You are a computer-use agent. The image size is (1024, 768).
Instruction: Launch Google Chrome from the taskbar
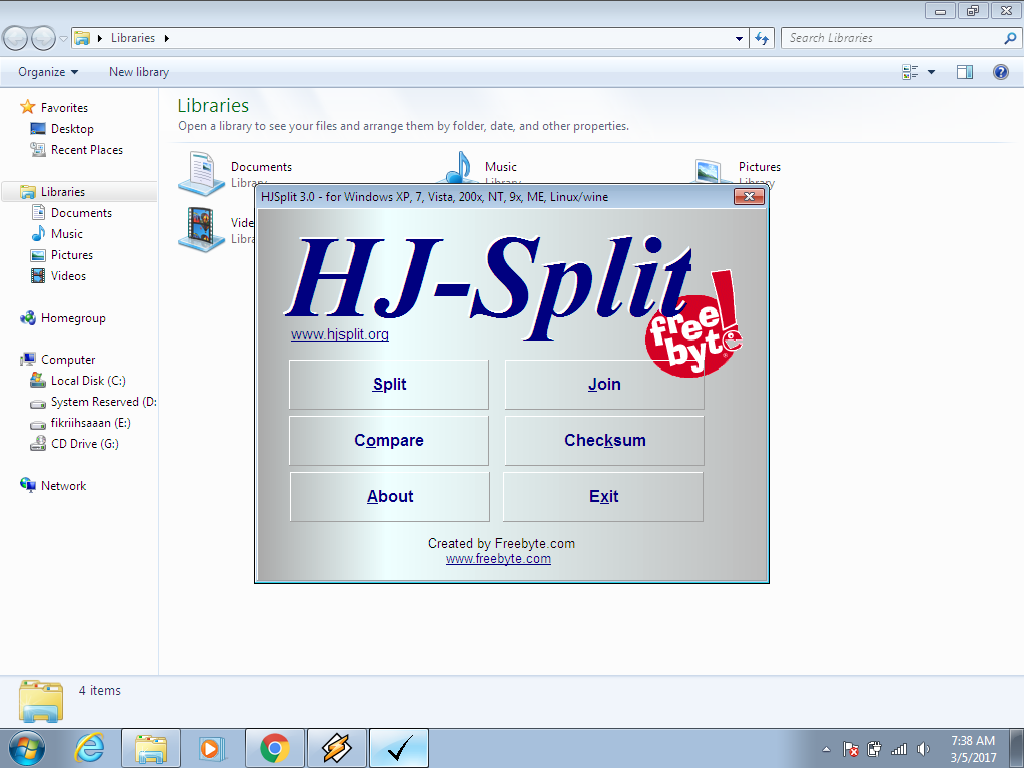click(x=274, y=747)
